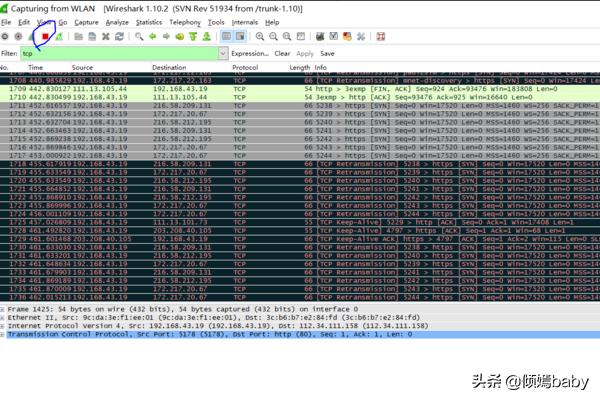Viewport: 600px width, 400px height.
Task: Edit display filters icon
Action: (x=334, y=37)
